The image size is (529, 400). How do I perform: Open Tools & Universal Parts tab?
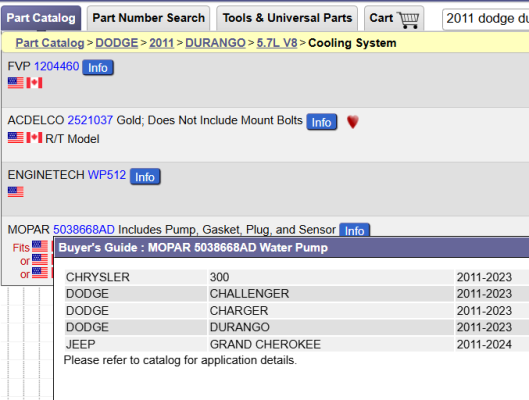pyautogui.click(x=287, y=18)
